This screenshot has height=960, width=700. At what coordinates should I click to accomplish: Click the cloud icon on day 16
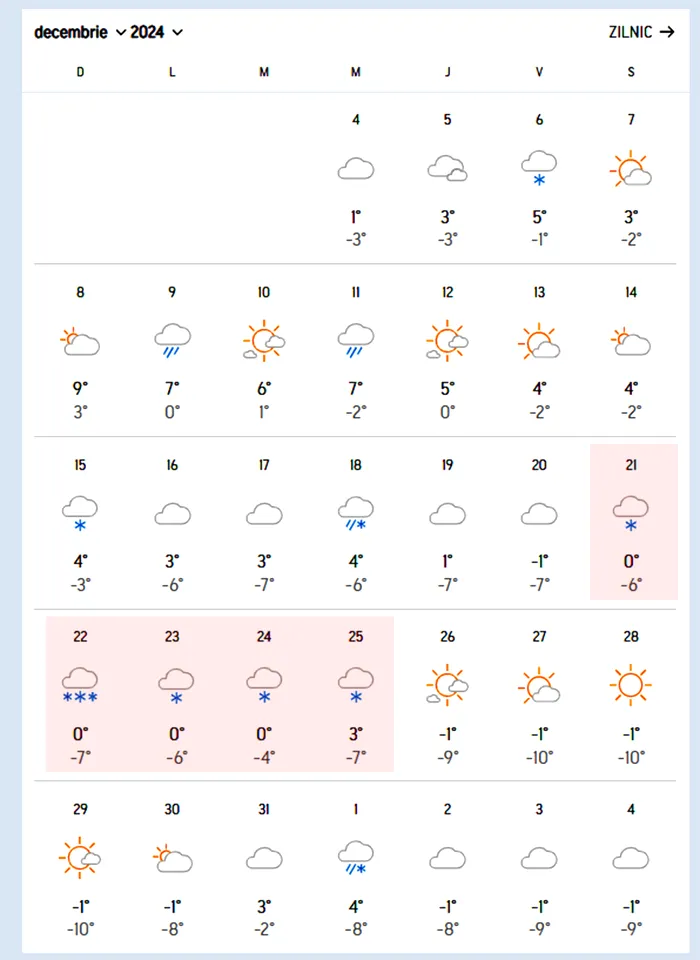tap(172, 514)
